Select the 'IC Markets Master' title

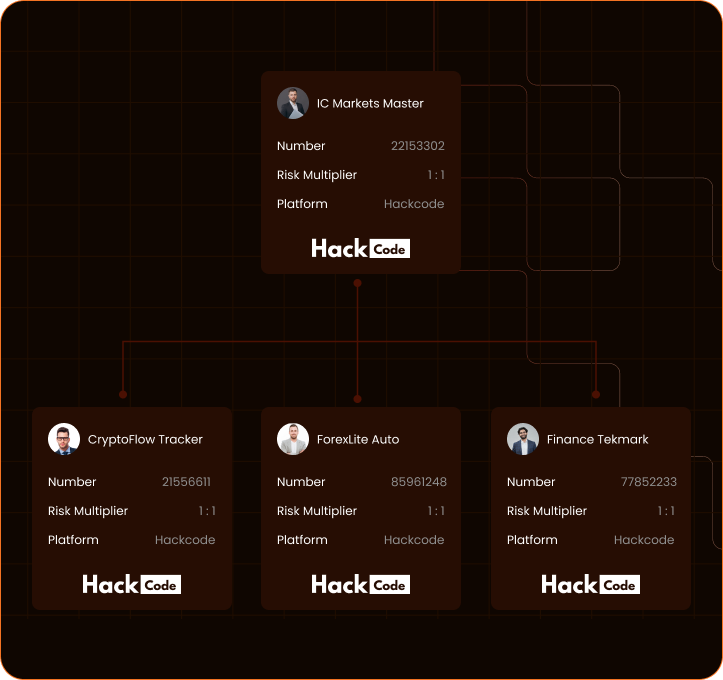(x=370, y=103)
